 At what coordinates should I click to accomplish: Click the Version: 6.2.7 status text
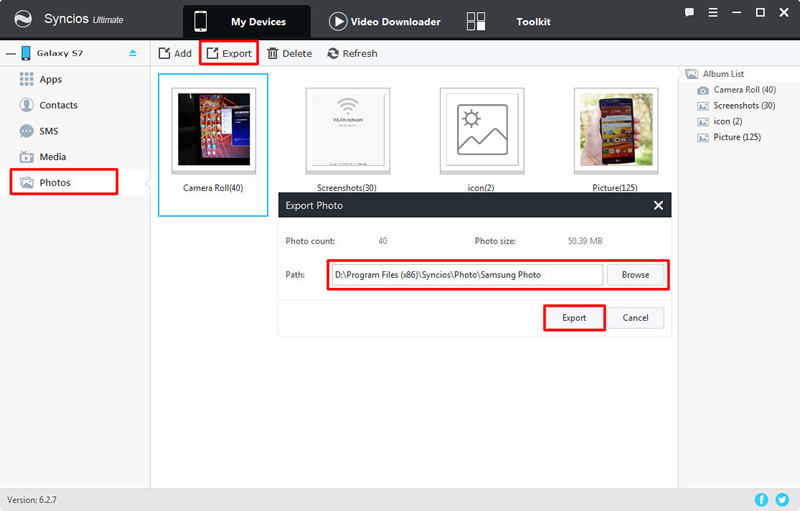[x=32, y=500]
